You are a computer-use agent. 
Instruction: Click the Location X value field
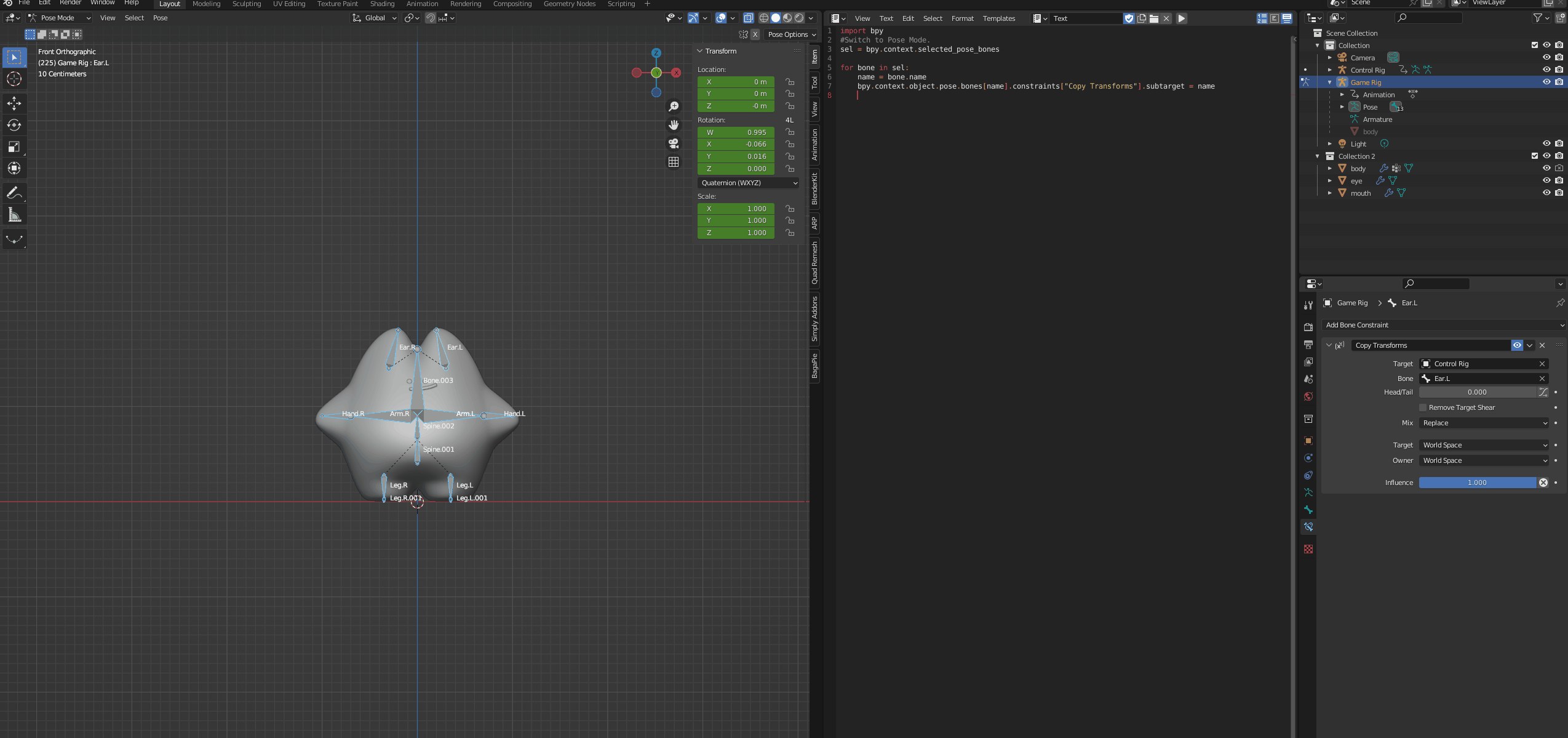[736, 82]
